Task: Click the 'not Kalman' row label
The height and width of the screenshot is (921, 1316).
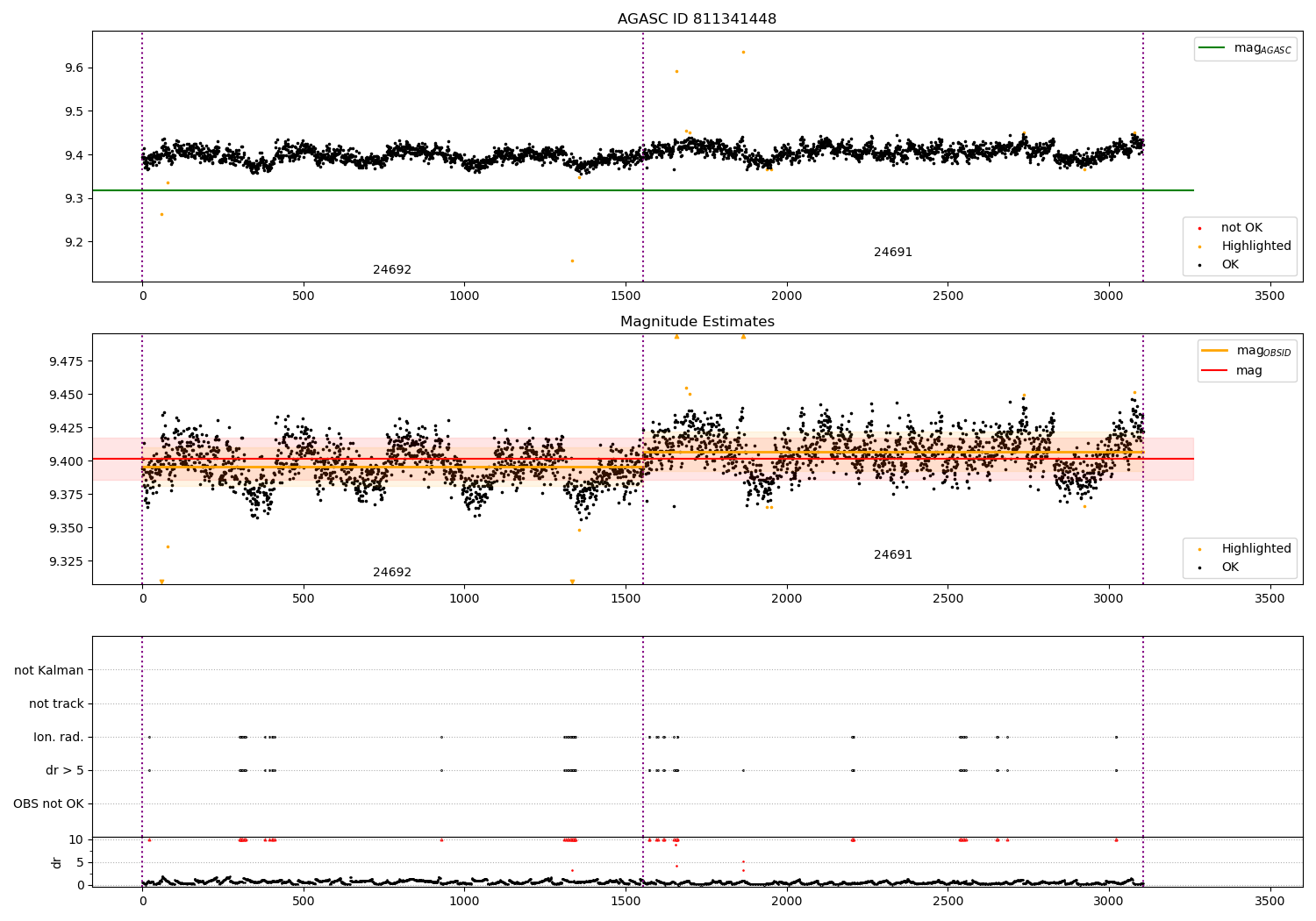Action: click(x=49, y=670)
